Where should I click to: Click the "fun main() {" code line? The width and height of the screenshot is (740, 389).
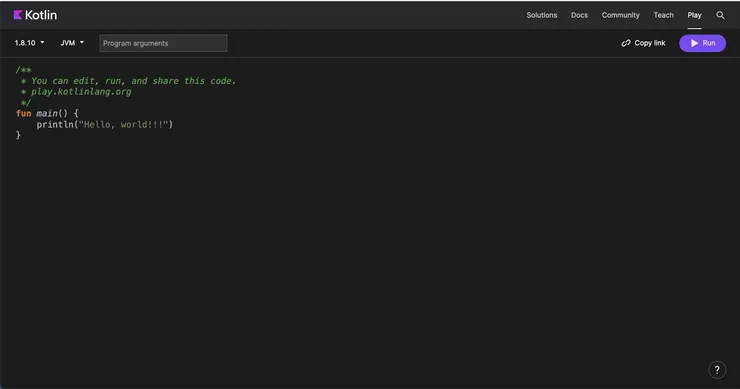coord(47,113)
